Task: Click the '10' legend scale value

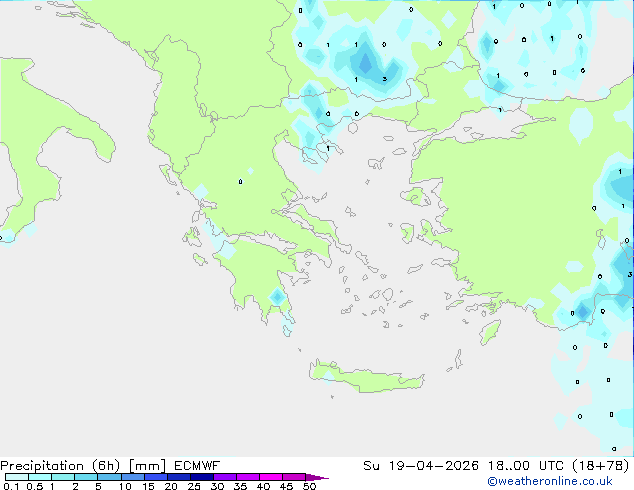Action: 125,486
